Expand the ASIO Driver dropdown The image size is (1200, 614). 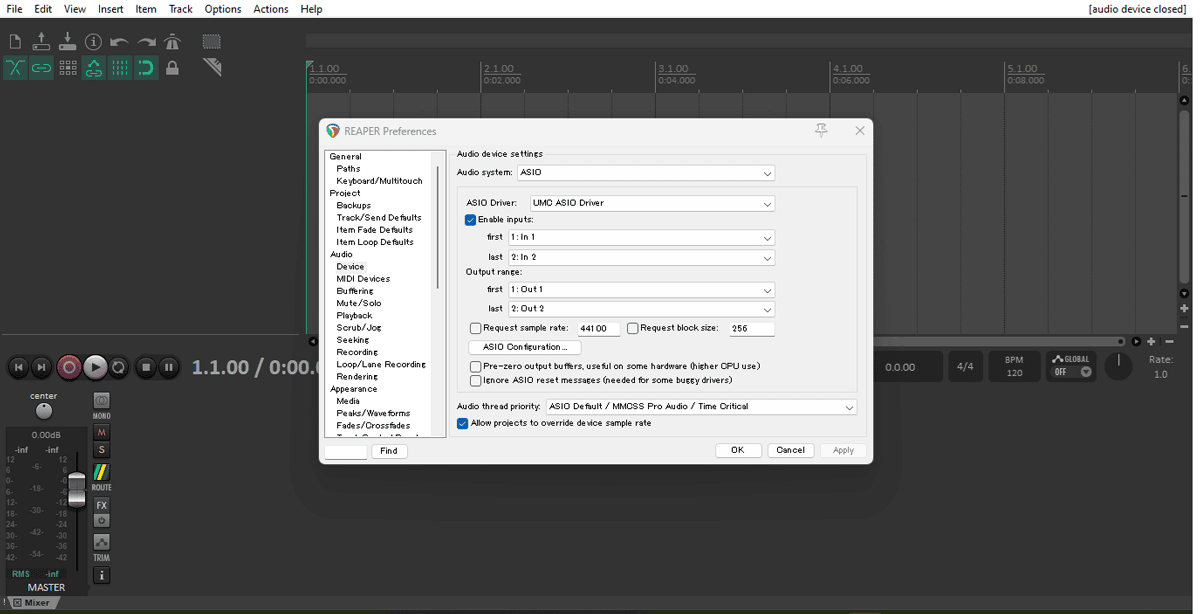pyautogui.click(x=652, y=203)
